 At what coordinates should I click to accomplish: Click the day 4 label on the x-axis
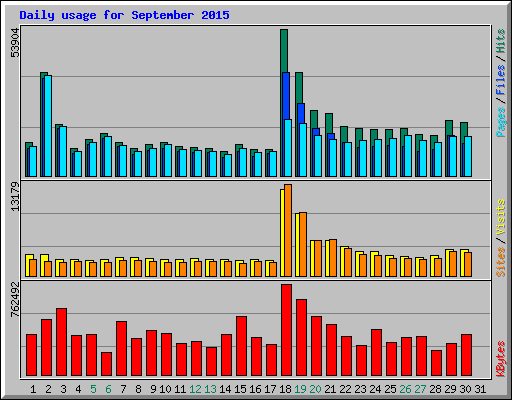click(x=78, y=389)
